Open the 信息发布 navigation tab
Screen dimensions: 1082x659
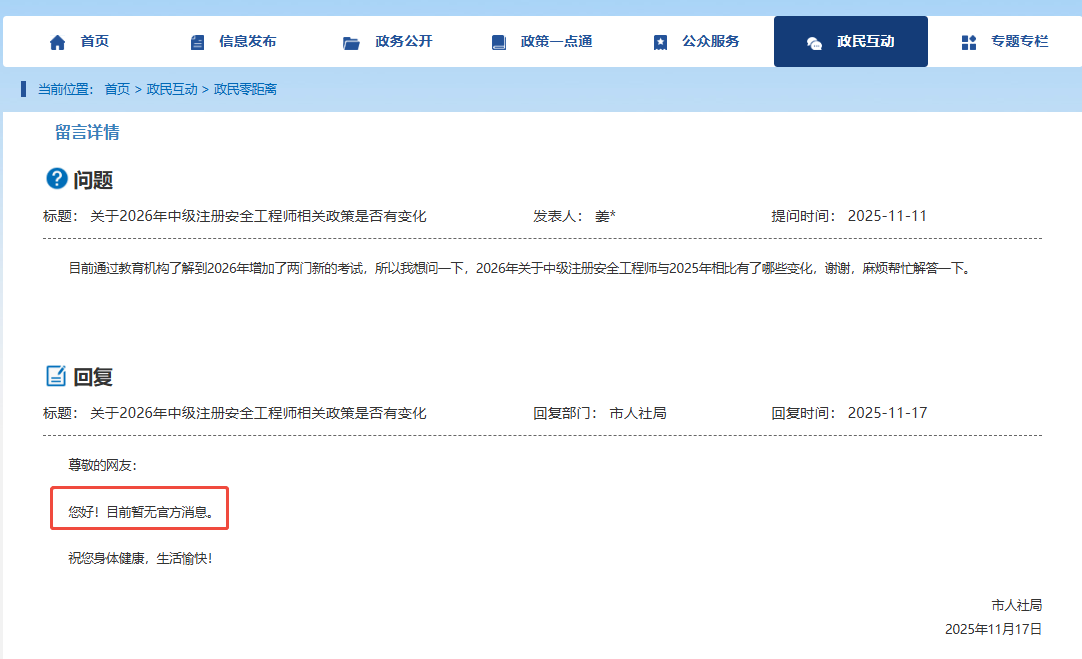pyautogui.click(x=247, y=42)
